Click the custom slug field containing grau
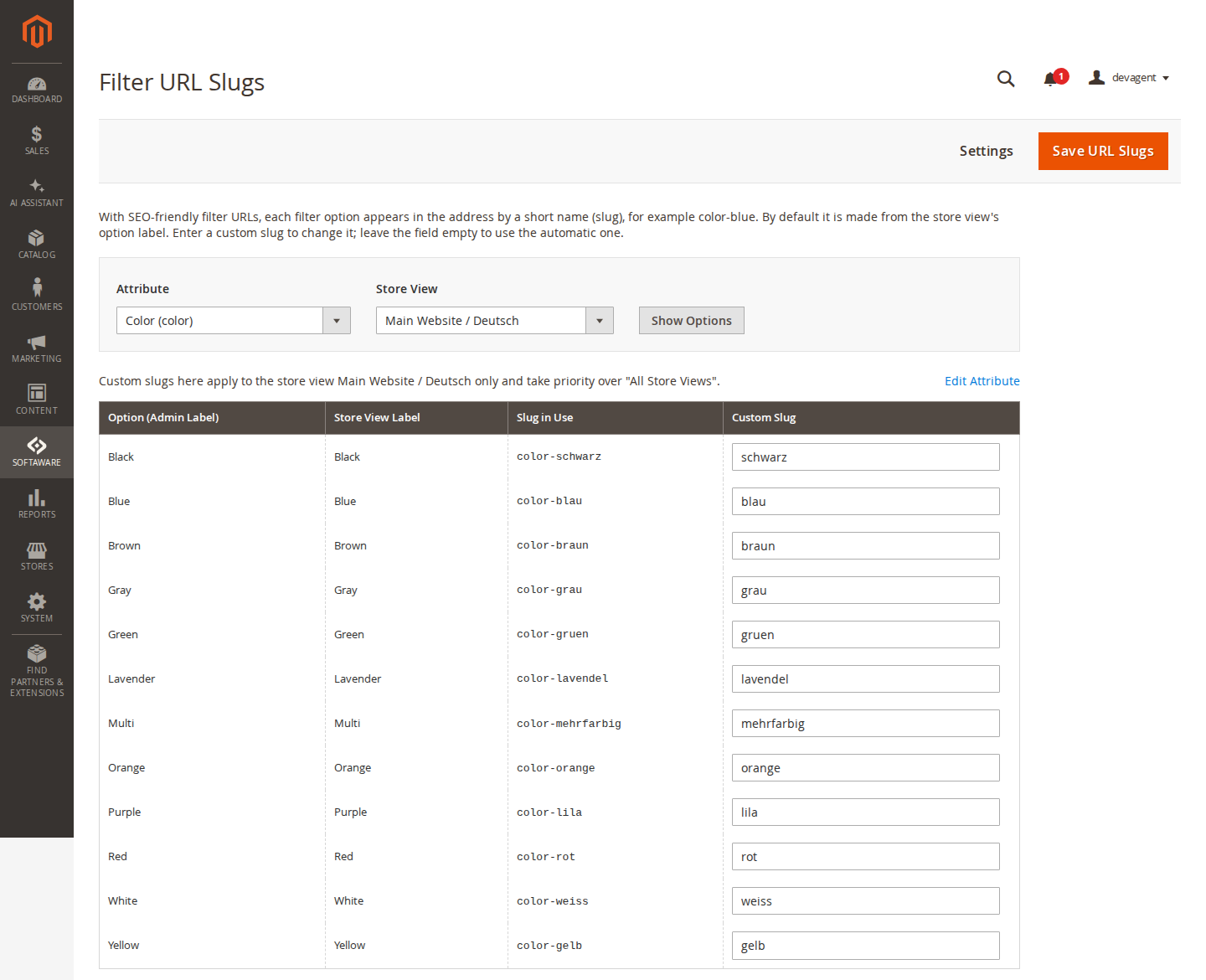The image size is (1206, 980). tap(866, 591)
